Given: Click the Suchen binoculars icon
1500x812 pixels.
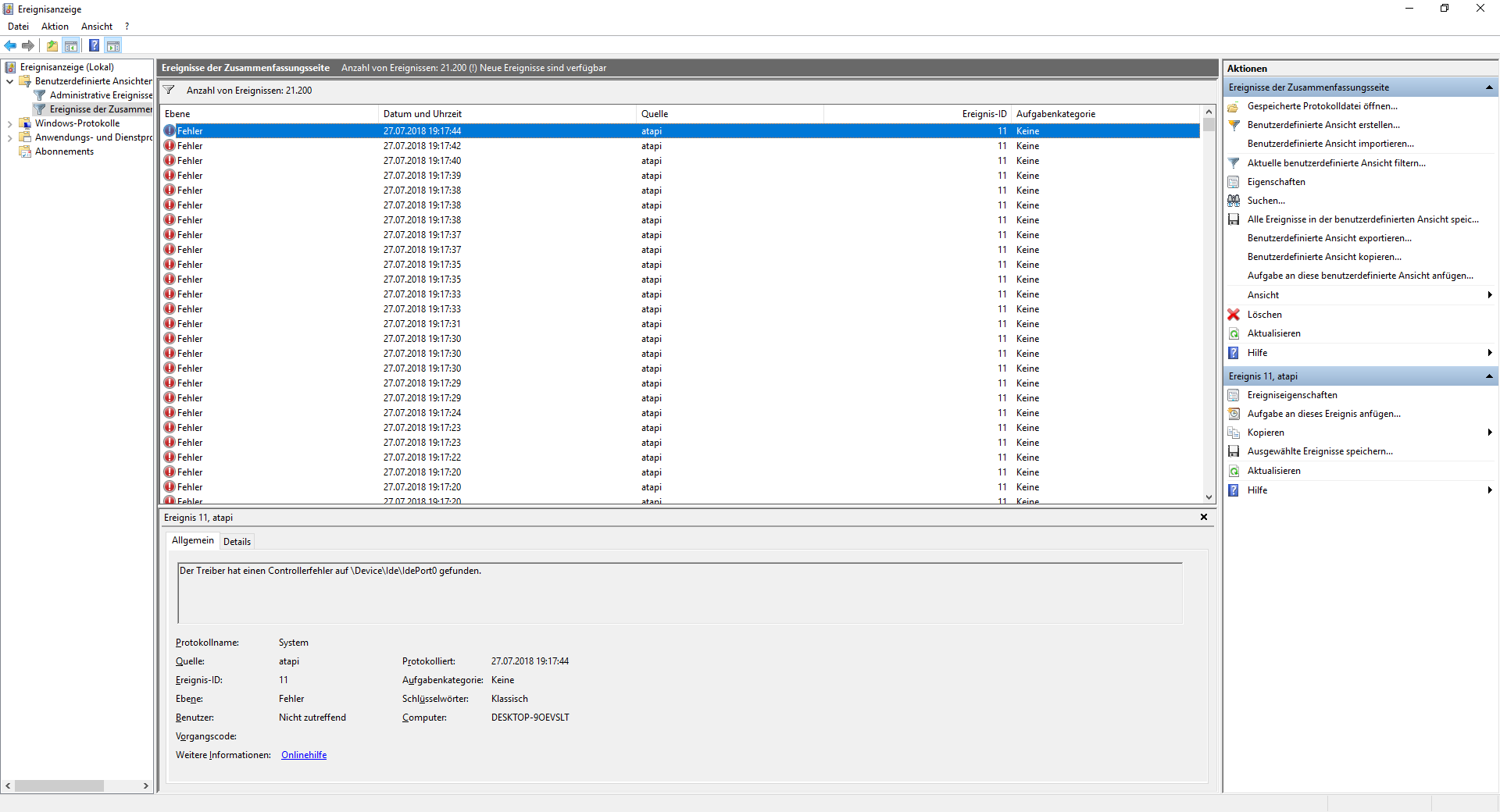Looking at the screenshot, I should [x=1234, y=201].
